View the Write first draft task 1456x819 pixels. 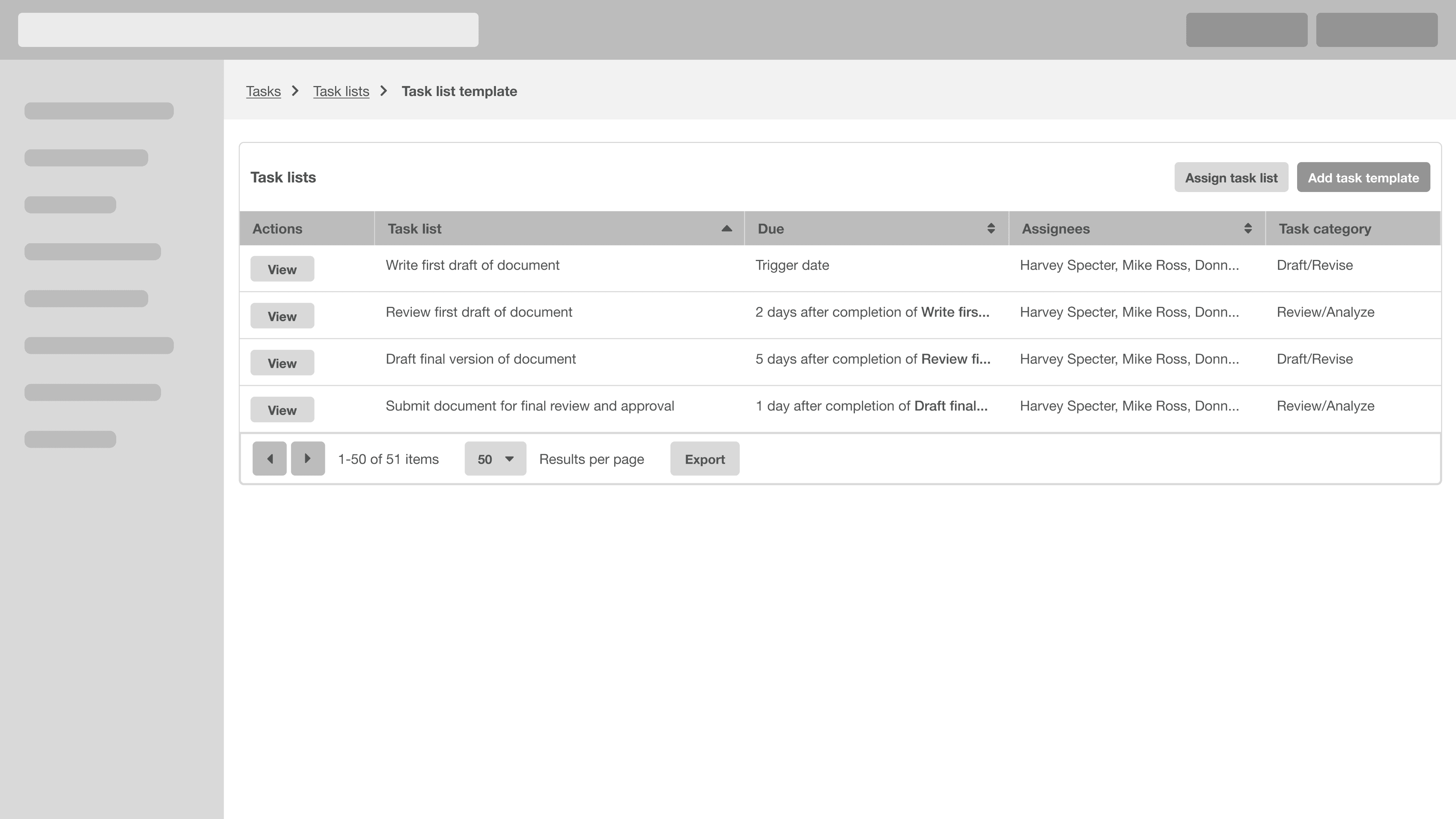[x=282, y=269]
